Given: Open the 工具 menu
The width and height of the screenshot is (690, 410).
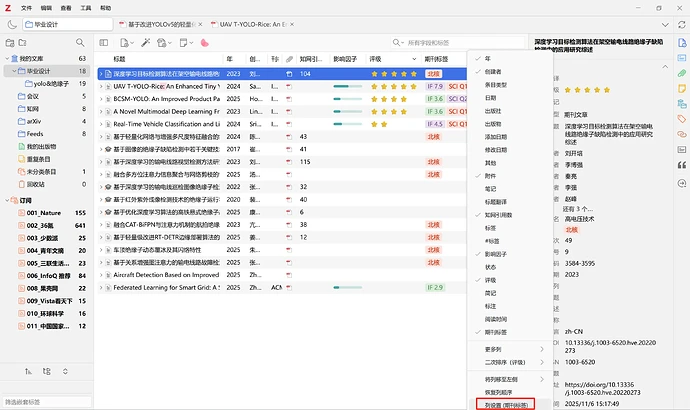Looking at the screenshot, I should pos(86,8).
